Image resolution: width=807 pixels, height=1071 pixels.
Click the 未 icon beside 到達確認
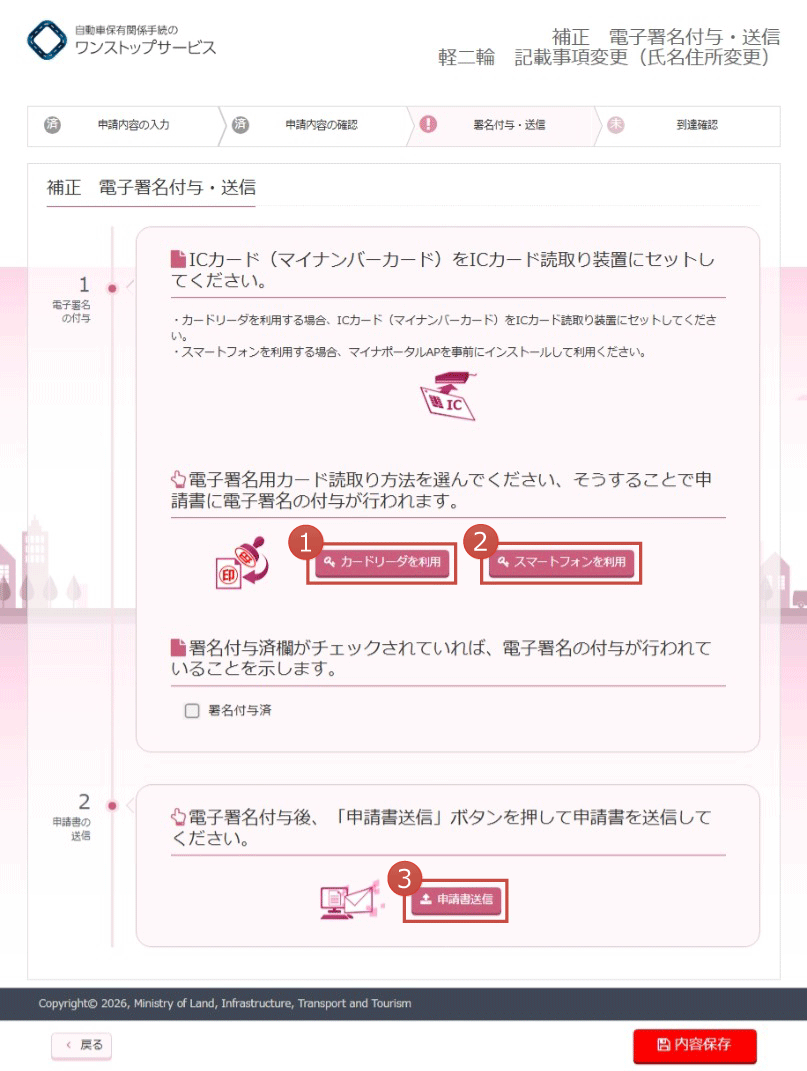pos(616,124)
